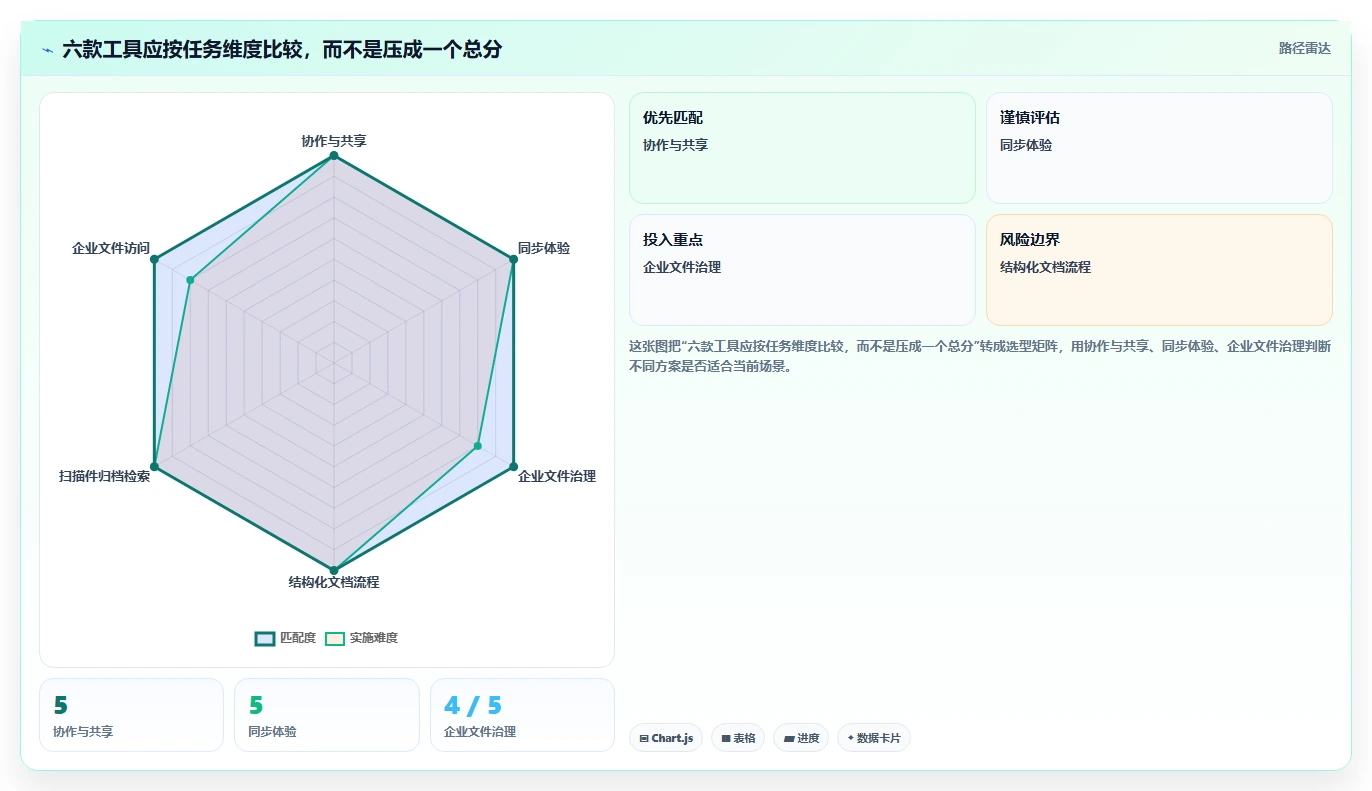Image resolution: width=1372 pixels, height=791 pixels.
Task: Click the stat card showing 5 同步体验
Action: pyautogui.click(x=327, y=715)
